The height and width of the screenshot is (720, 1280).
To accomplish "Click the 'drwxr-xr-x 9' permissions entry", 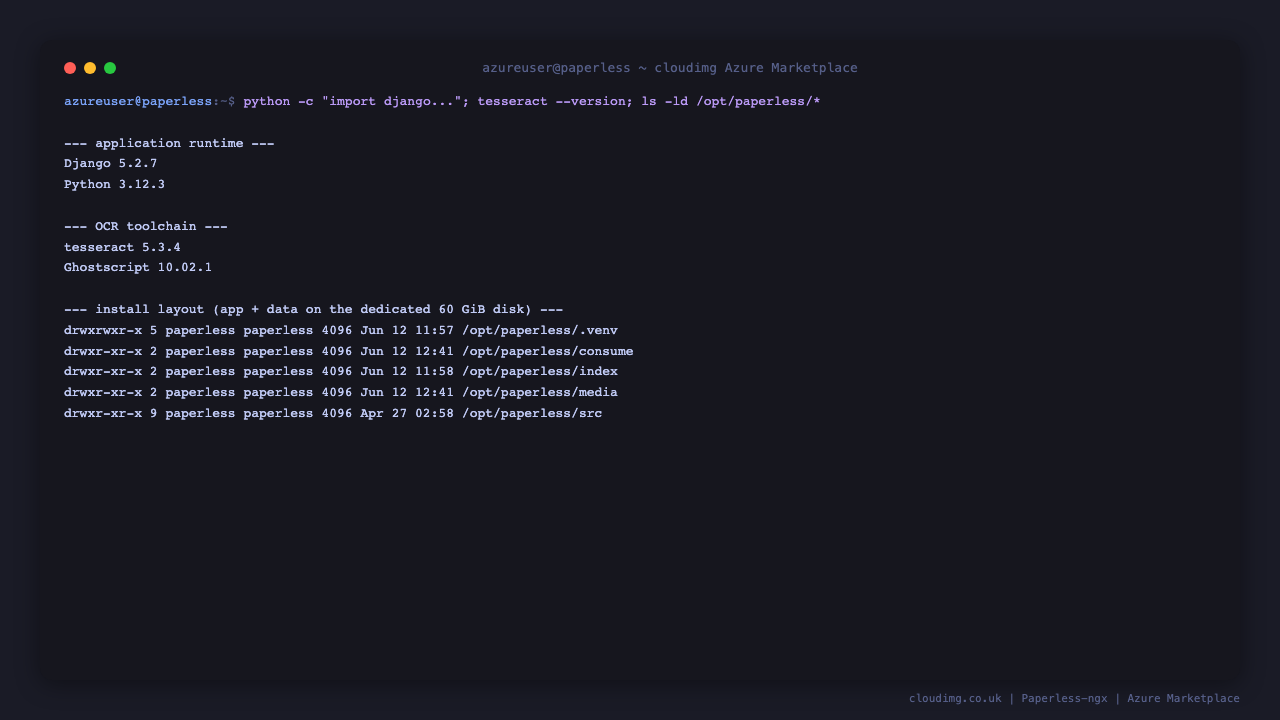I will (x=111, y=413).
